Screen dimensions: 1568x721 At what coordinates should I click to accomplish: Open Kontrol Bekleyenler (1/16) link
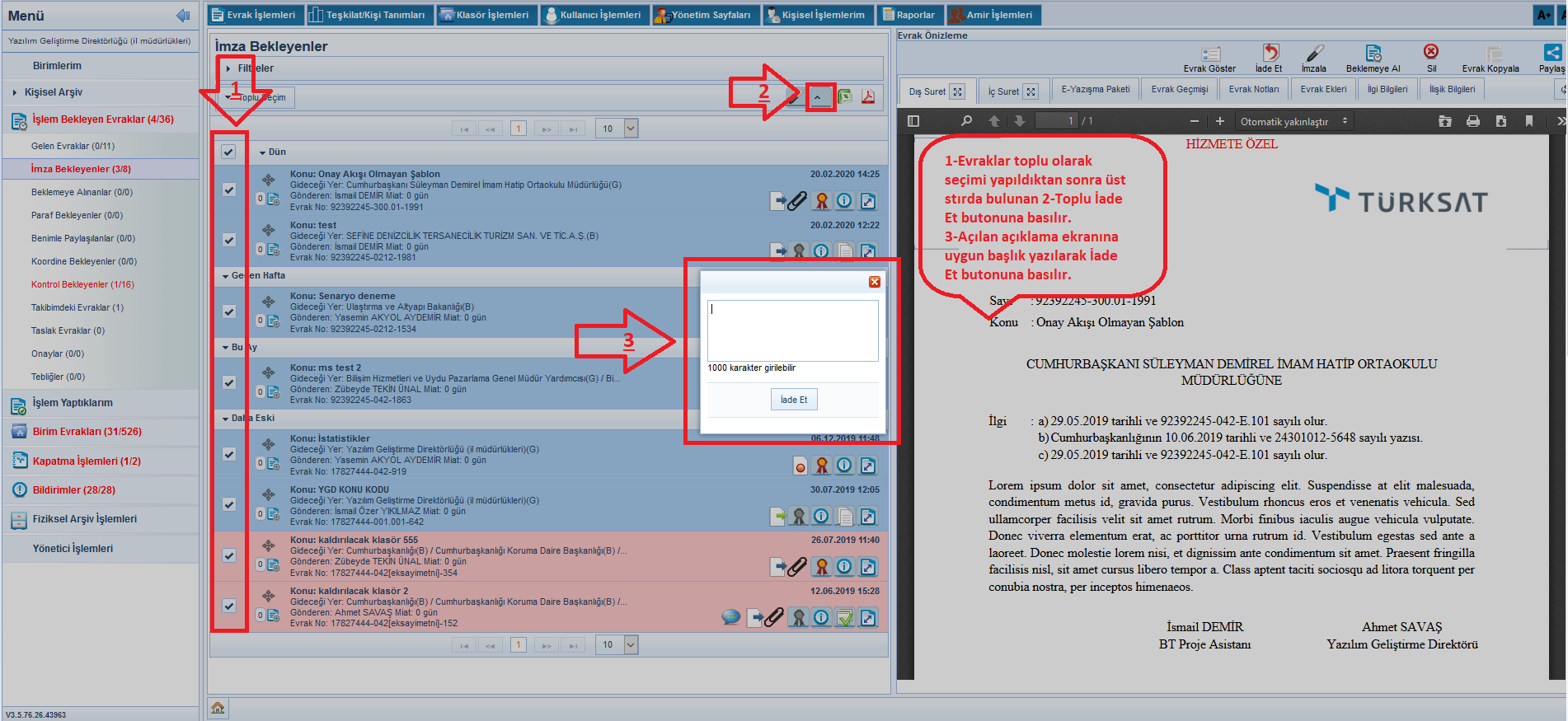pyautogui.click(x=82, y=284)
